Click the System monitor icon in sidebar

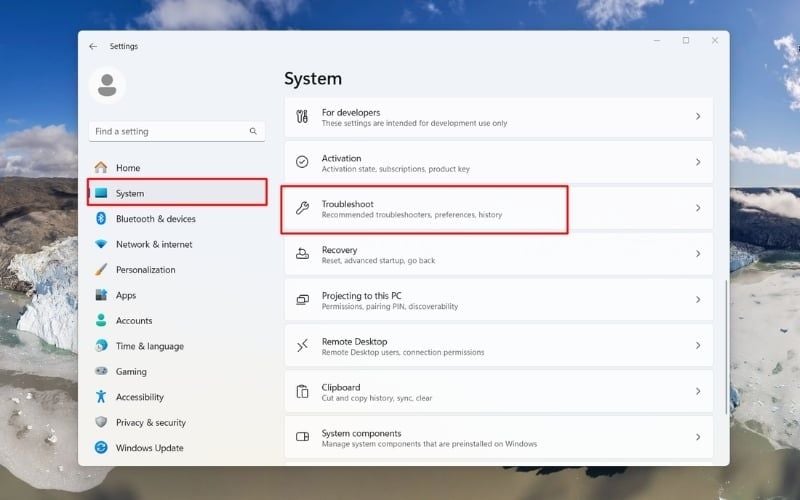click(101, 193)
